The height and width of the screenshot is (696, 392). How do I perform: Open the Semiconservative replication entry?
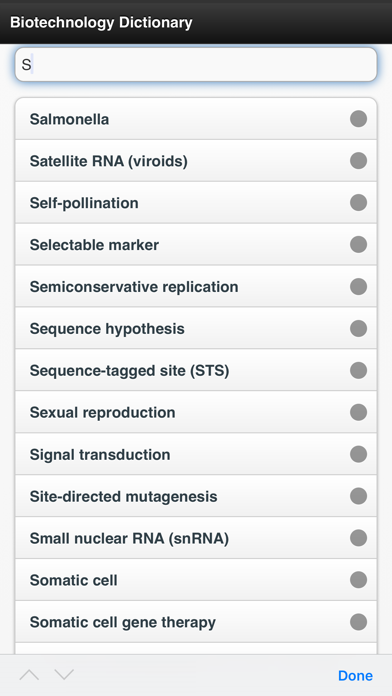pyautogui.click(x=196, y=286)
